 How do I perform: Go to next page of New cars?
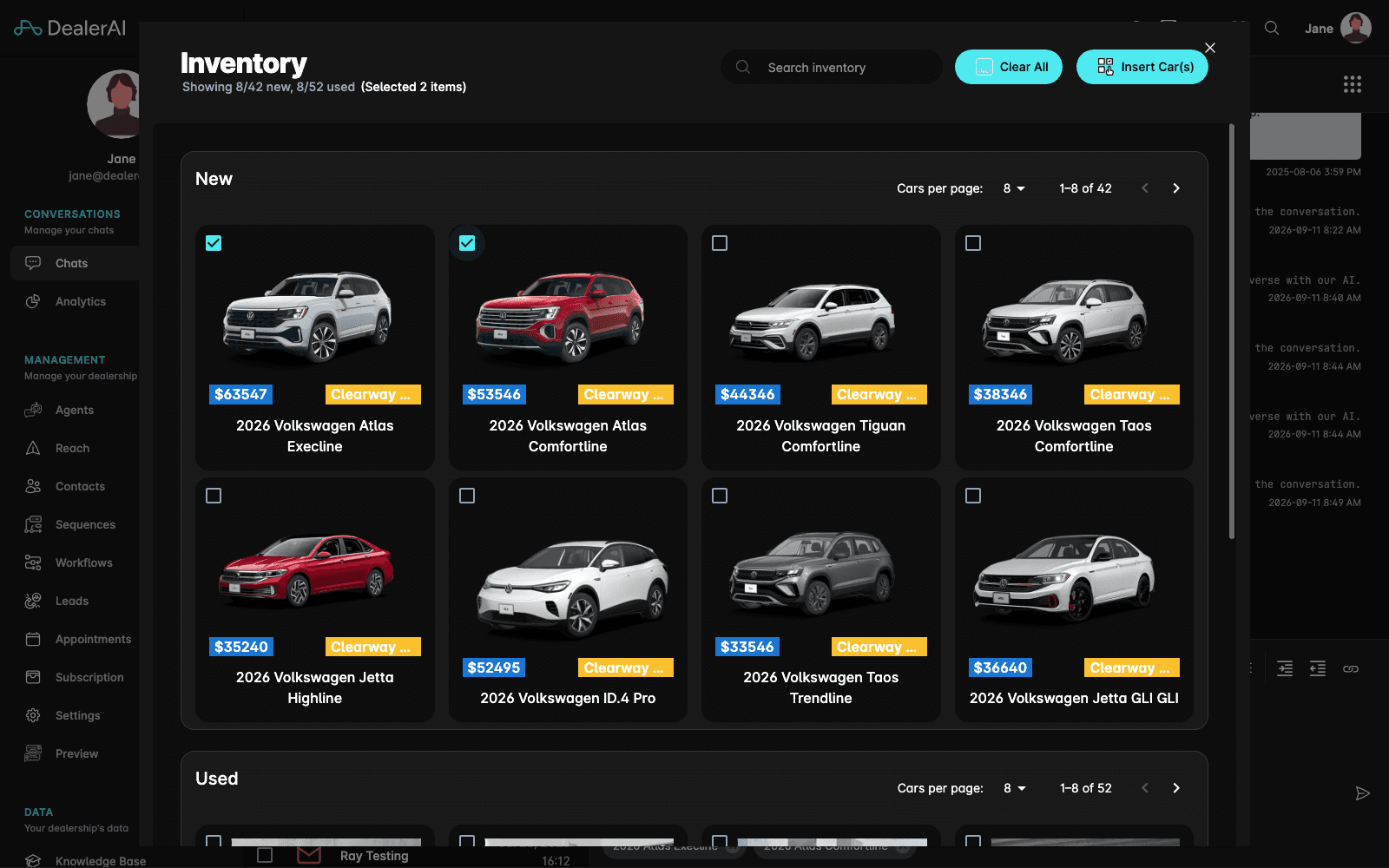[x=1176, y=188]
